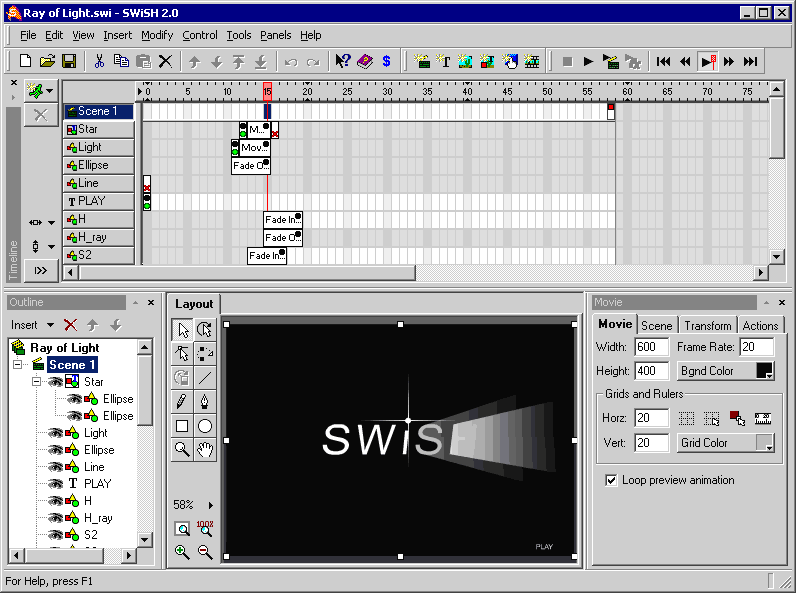Open the Add Effect dropdown arrow
This screenshot has width=796, height=593.
[x=49, y=91]
